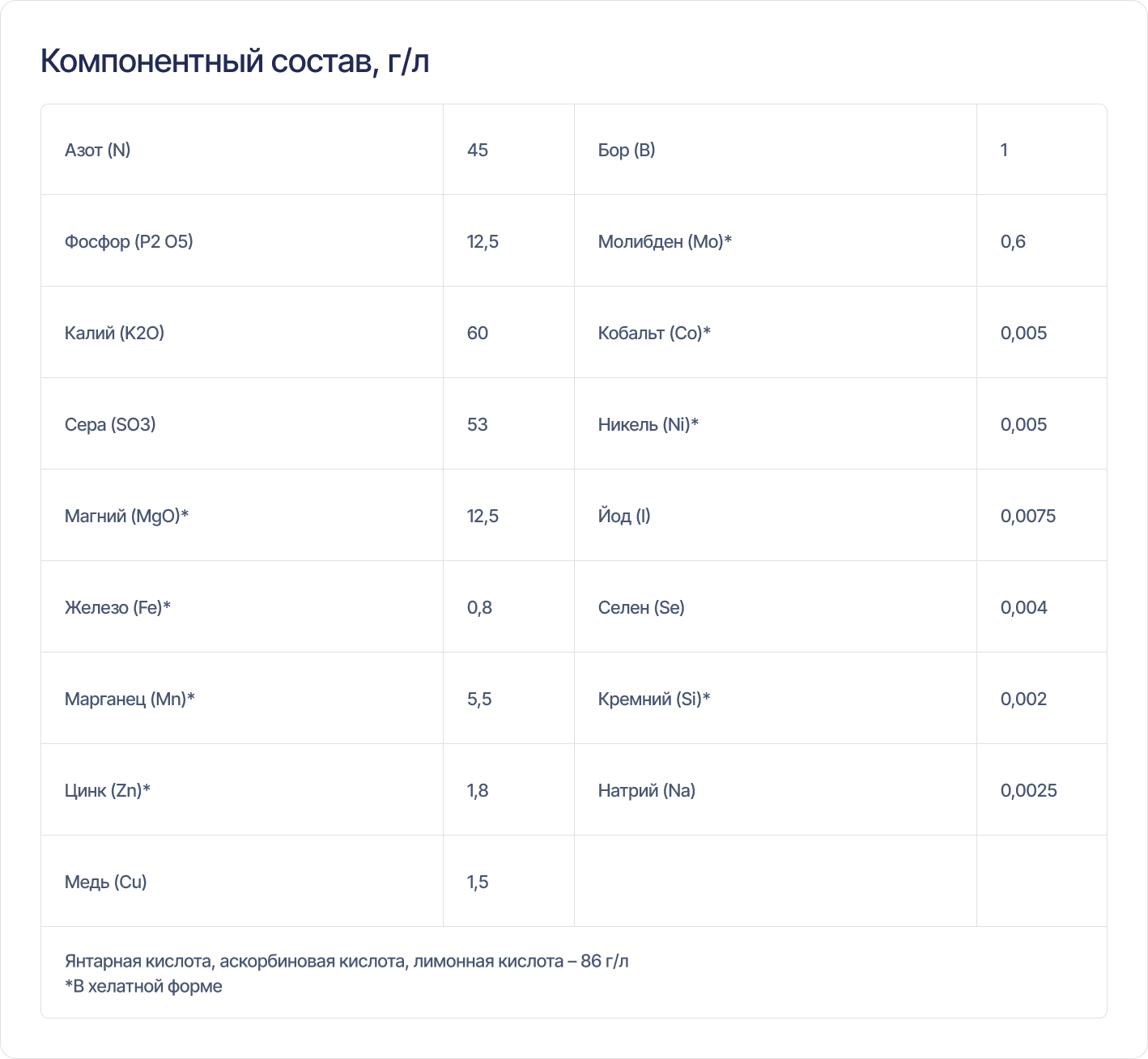Select the 'Кобальт (Co)*' cell
This screenshot has width=1148, height=1059.
coord(776,333)
